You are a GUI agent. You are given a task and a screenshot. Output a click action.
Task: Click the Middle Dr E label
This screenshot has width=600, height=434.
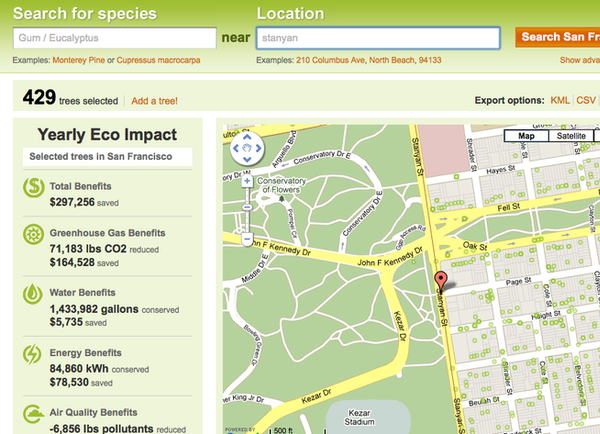click(x=256, y=269)
